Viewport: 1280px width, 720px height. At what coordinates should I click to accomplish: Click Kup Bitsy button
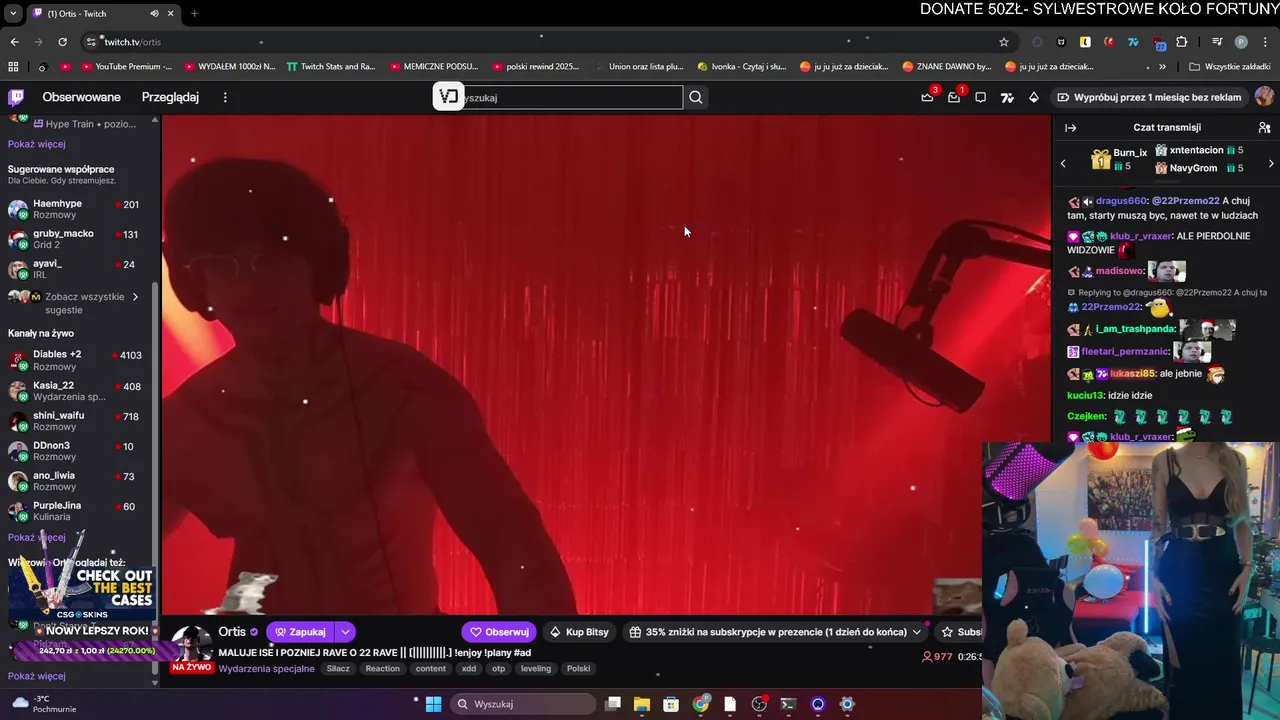[579, 632]
